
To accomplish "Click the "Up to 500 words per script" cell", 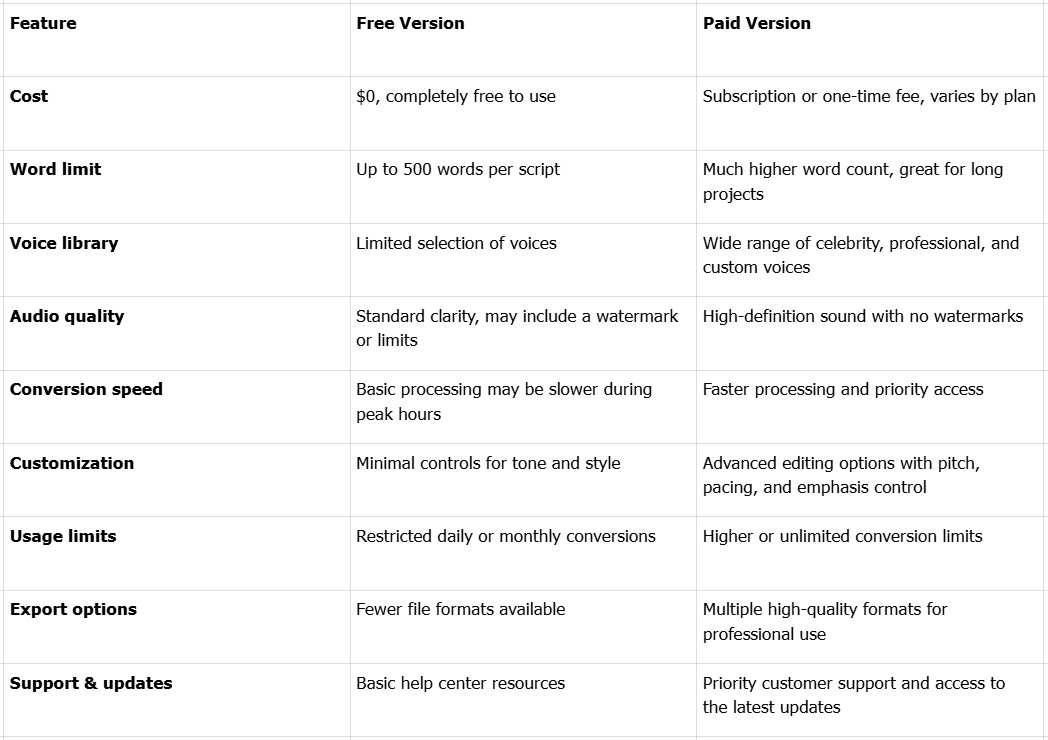I will (x=458, y=169).
